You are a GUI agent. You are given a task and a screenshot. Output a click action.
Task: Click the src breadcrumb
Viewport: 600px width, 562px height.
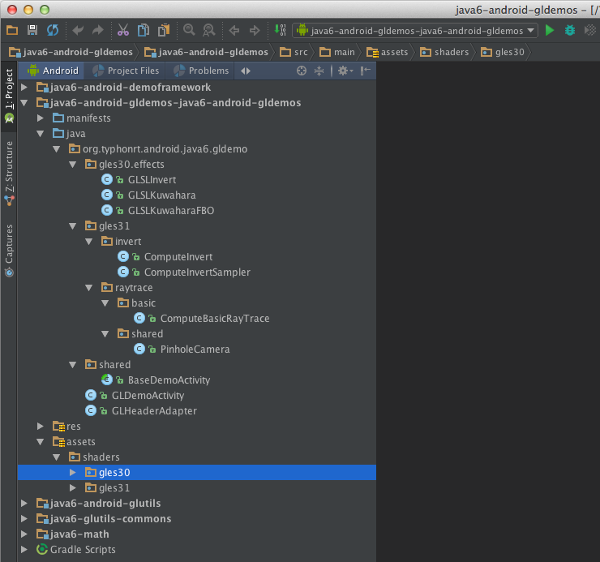coord(293,52)
